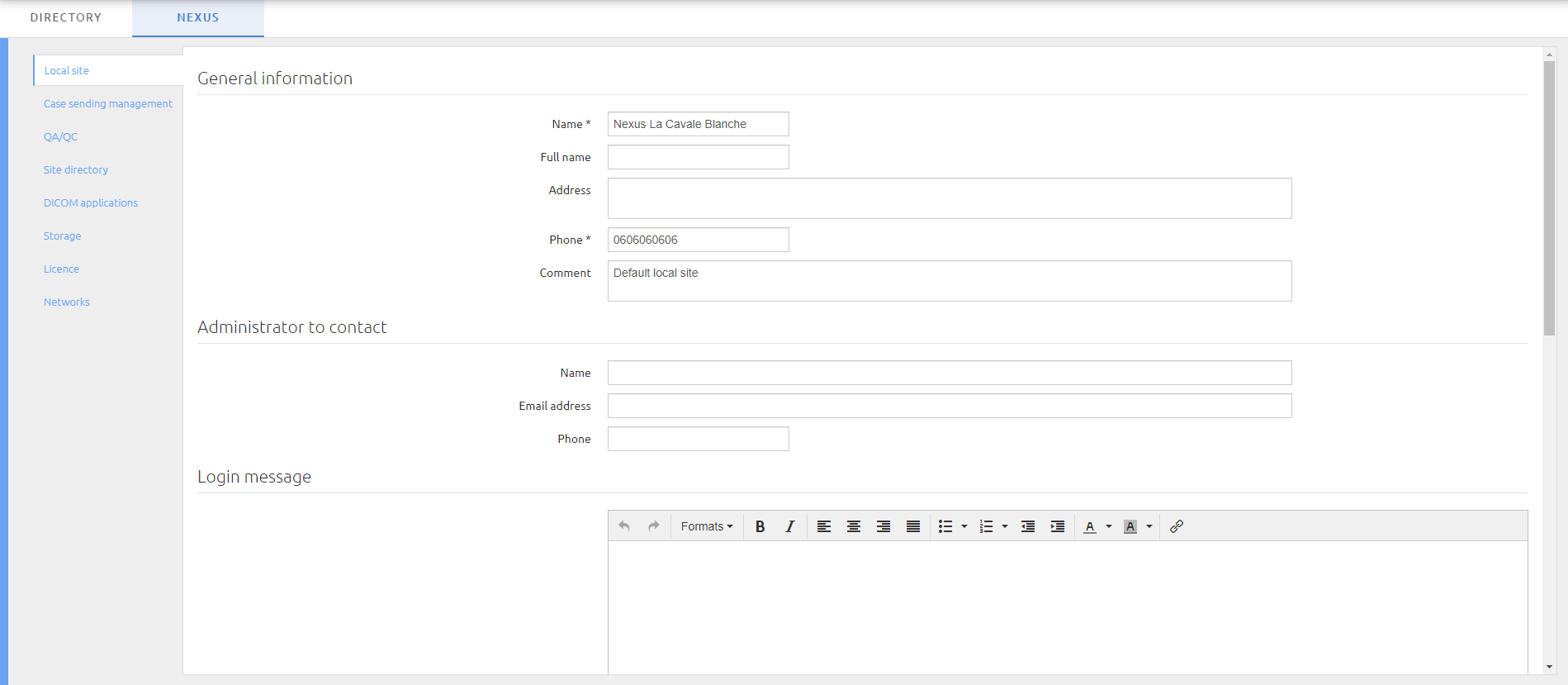Click the Comment text area
This screenshot has height=685, width=1568.
[950, 281]
